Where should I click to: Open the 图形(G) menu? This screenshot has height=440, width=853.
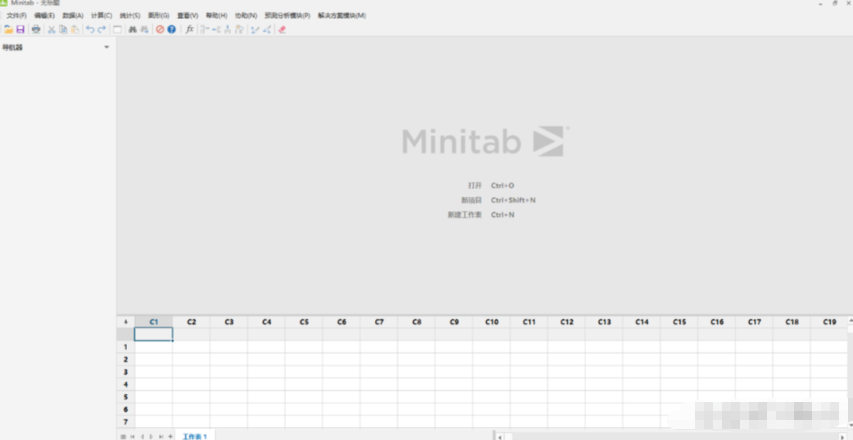tap(159, 16)
